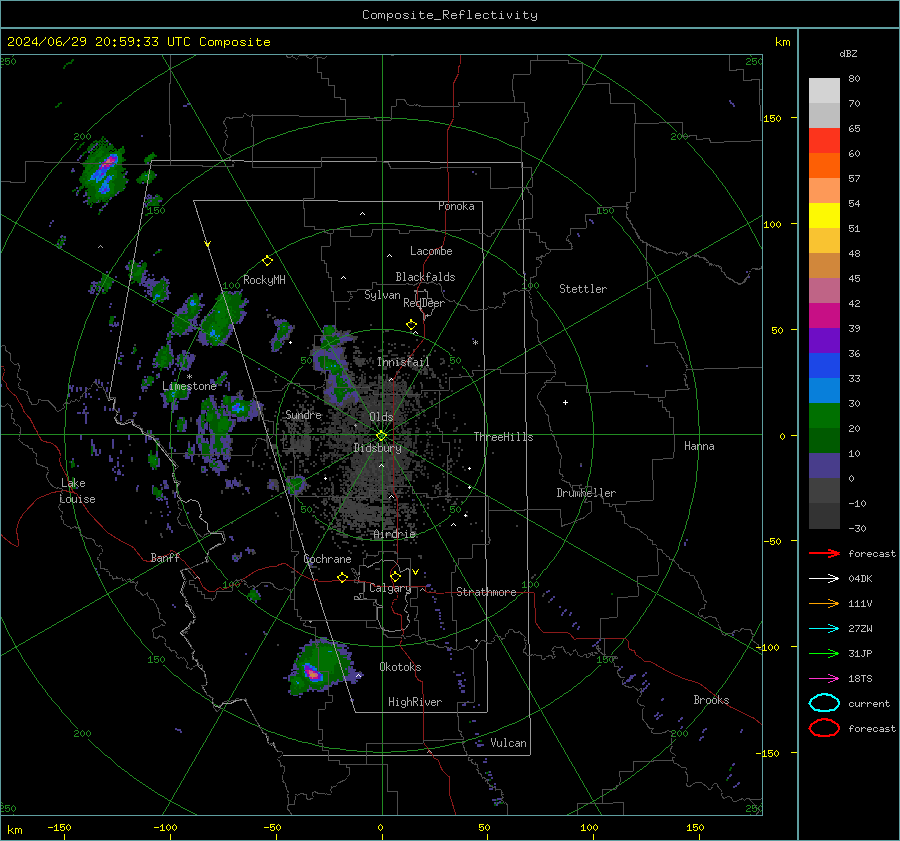Click the Lake Louise label
This screenshot has height=841, width=900.
click(77, 491)
